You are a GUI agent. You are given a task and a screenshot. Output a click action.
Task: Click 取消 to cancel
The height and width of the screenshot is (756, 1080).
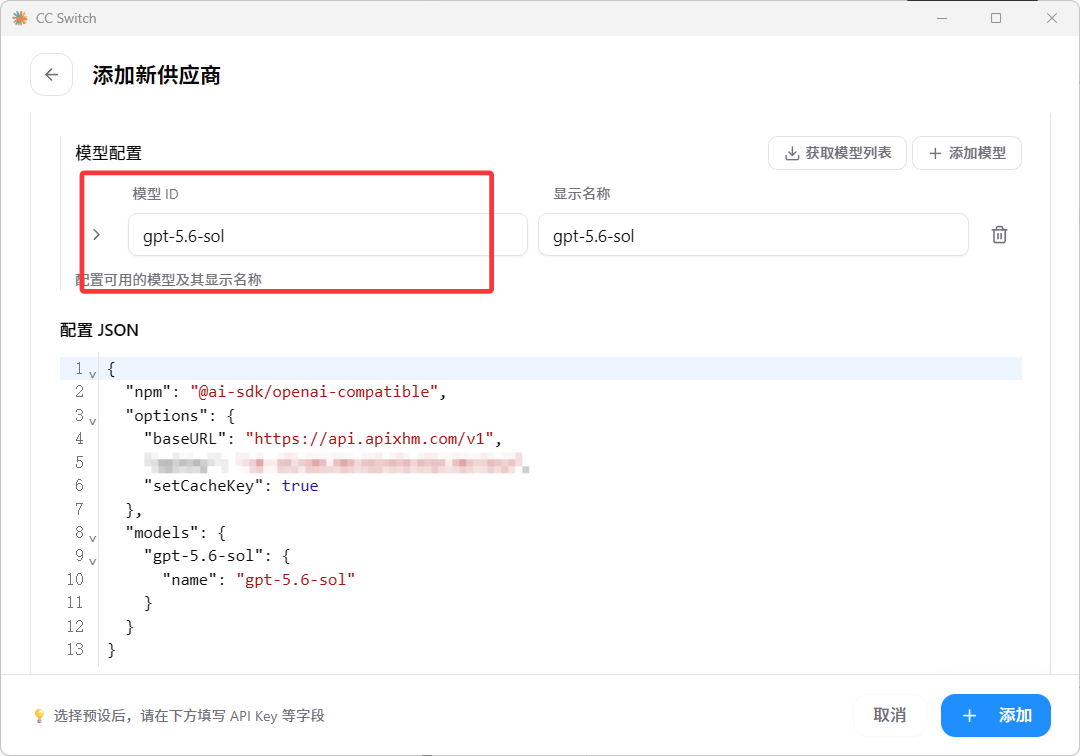[x=889, y=715]
